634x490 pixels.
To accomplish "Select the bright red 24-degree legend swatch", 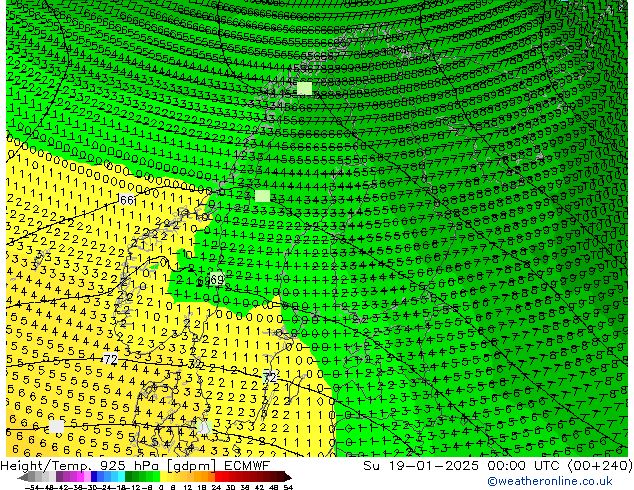I will coord(218,477).
